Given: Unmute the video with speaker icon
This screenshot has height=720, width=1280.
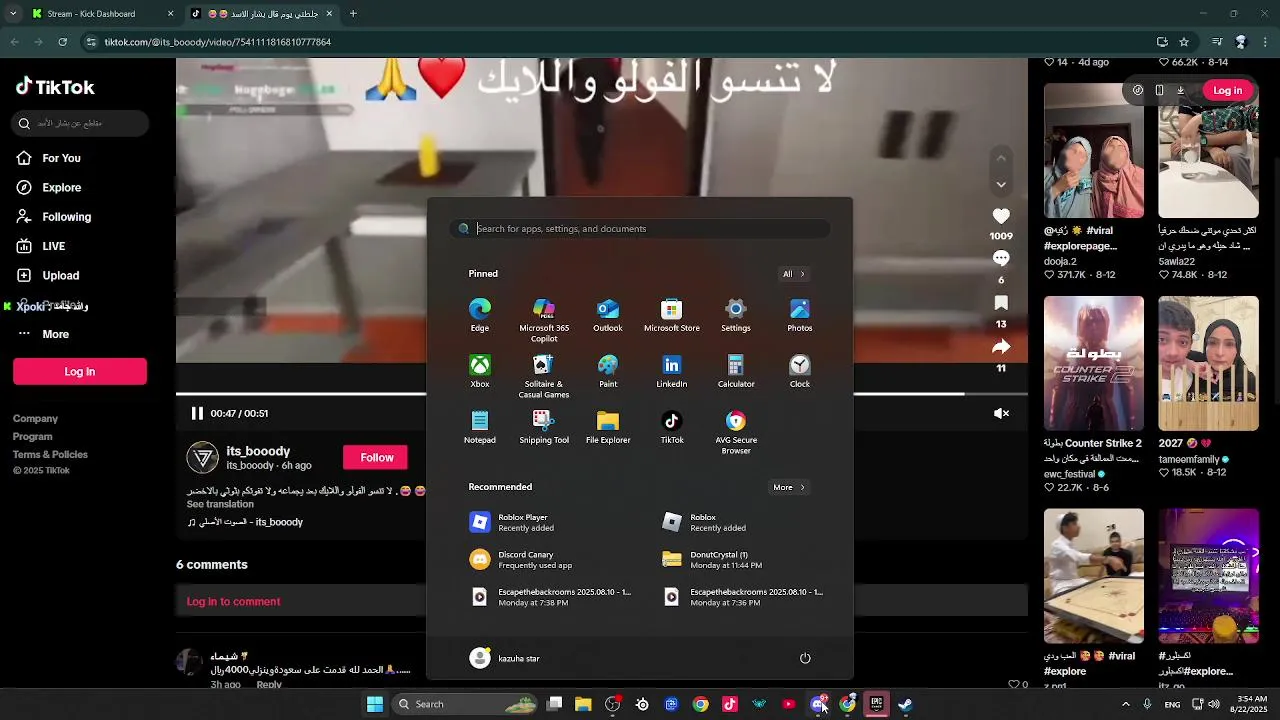Looking at the screenshot, I should point(1001,413).
